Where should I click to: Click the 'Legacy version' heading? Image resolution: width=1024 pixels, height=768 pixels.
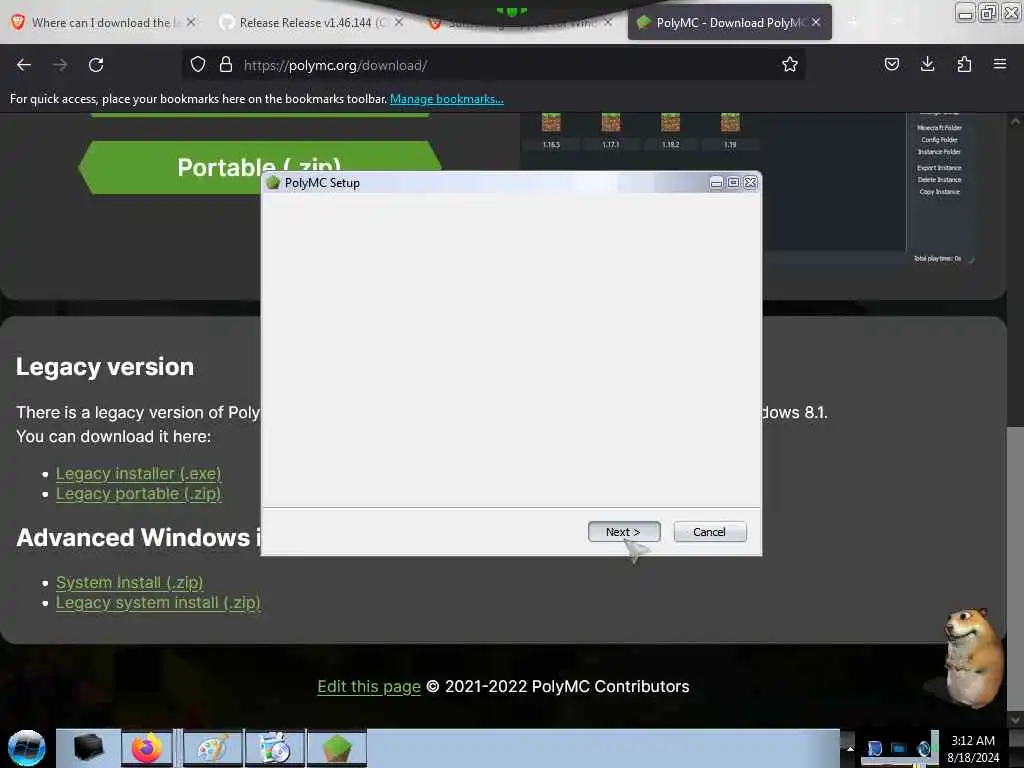pyautogui.click(x=105, y=366)
